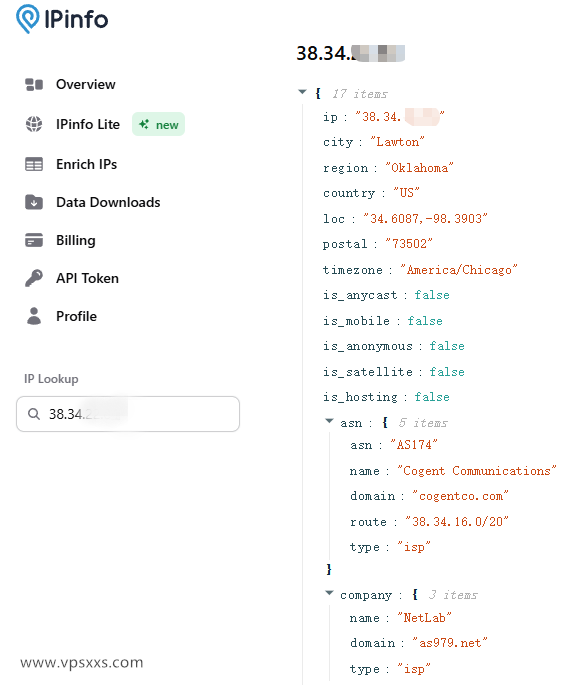Collapse the company object arrow

pos(329,593)
